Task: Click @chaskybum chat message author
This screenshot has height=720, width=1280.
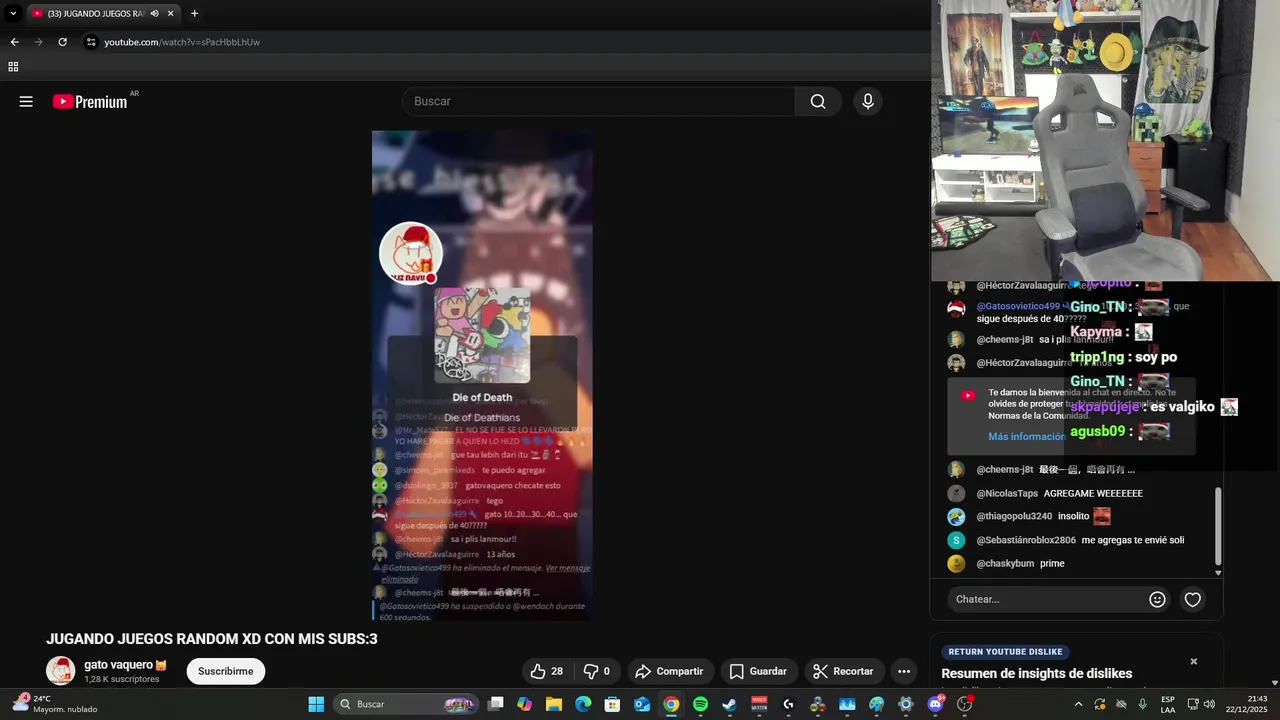Action: pyautogui.click(x=1005, y=563)
